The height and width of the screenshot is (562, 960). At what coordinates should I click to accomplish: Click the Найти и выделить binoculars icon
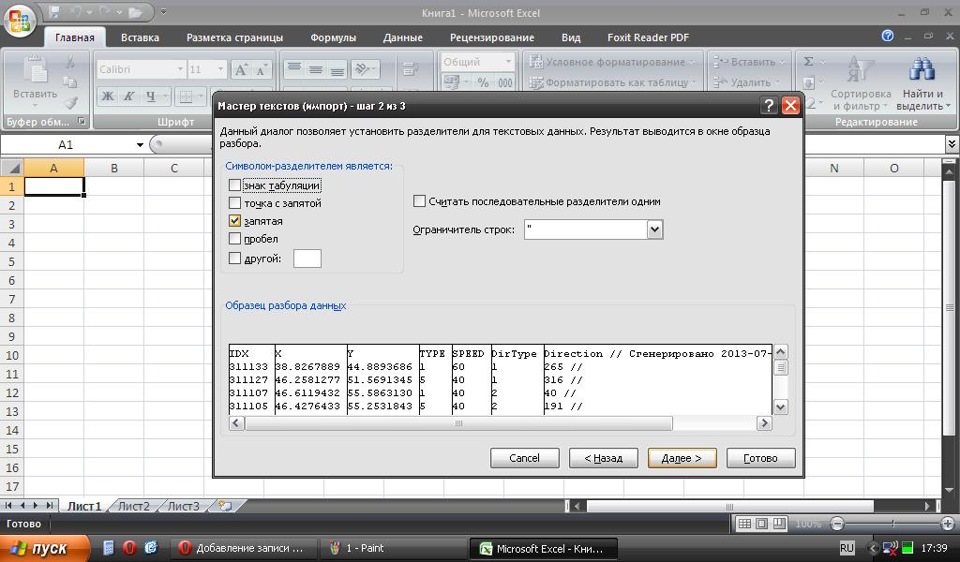[x=922, y=70]
